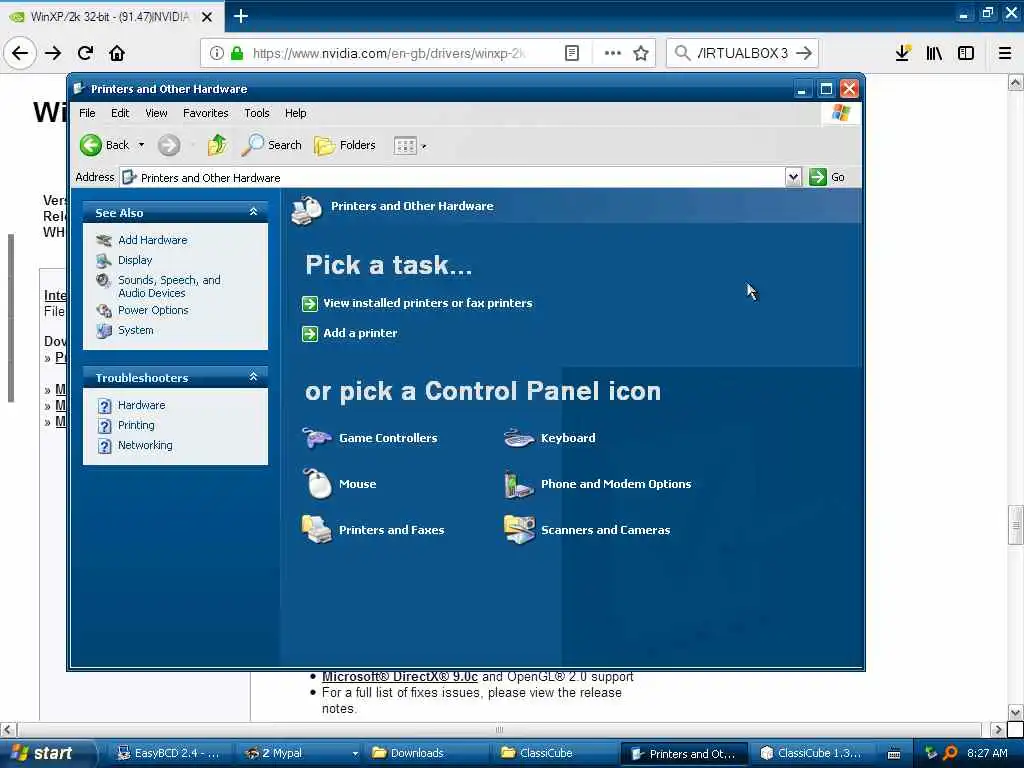Image resolution: width=1024 pixels, height=768 pixels.
Task: Click the Microsoft DirectX 9.0c link
Action: (x=400, y=677)
